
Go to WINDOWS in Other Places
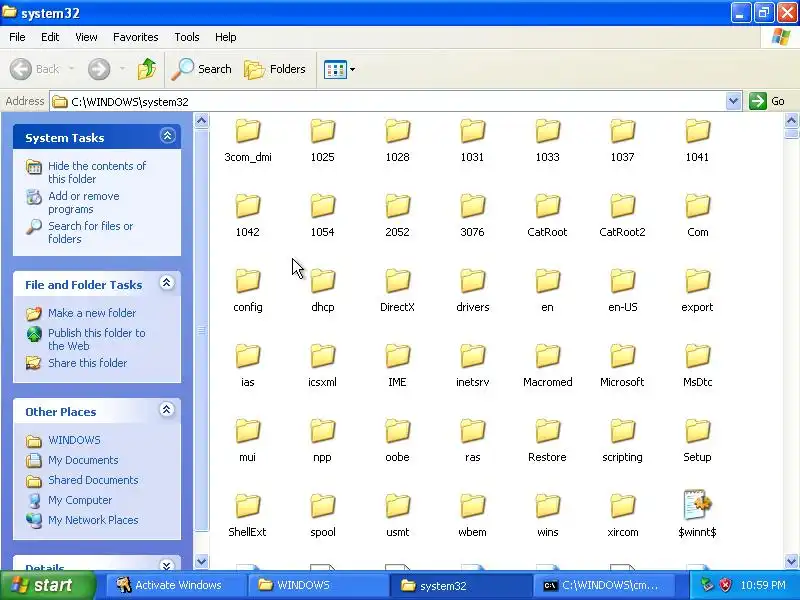(x=74, y=440)
